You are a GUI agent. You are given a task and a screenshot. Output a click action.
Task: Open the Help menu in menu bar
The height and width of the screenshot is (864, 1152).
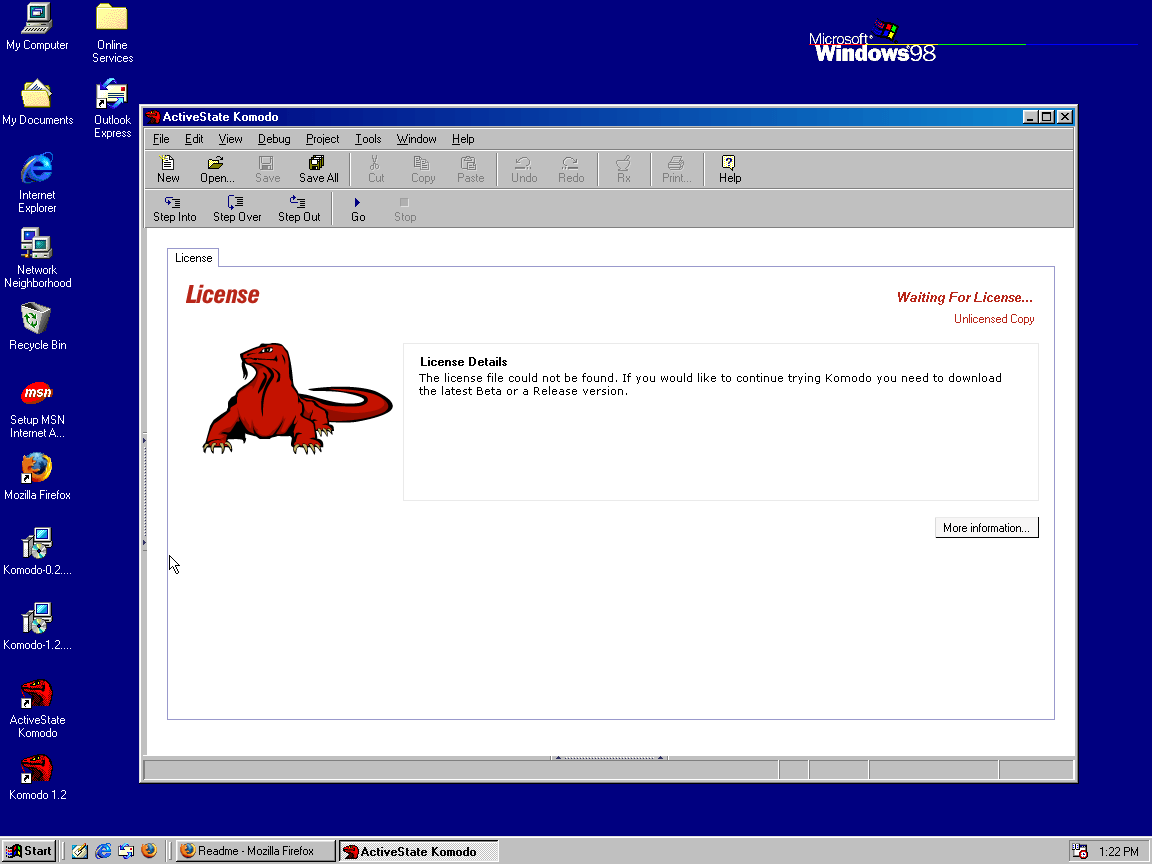tap(463, 139)
